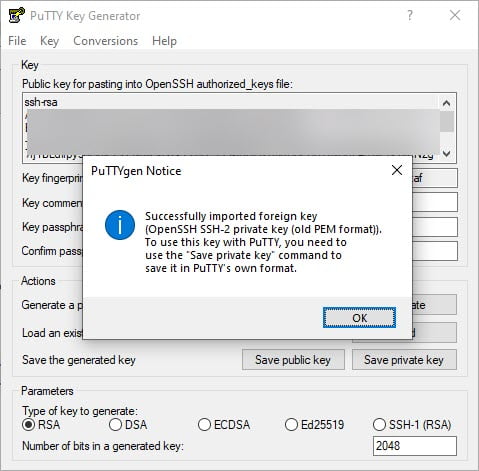Viewport: 479px width, 471px height.
Task: Click the 'Number of bits in a generated key:' label
Action: point(103,446)
